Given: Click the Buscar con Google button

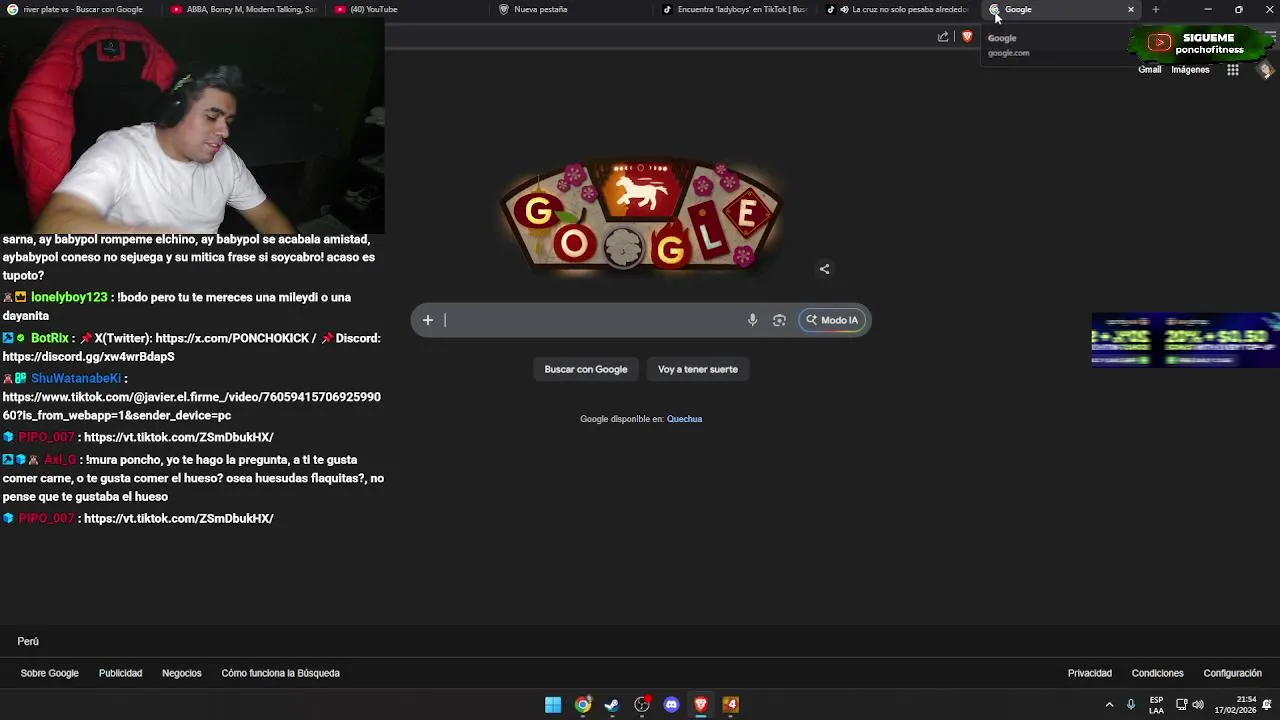Looking at the screenshot, I should 586,369.
